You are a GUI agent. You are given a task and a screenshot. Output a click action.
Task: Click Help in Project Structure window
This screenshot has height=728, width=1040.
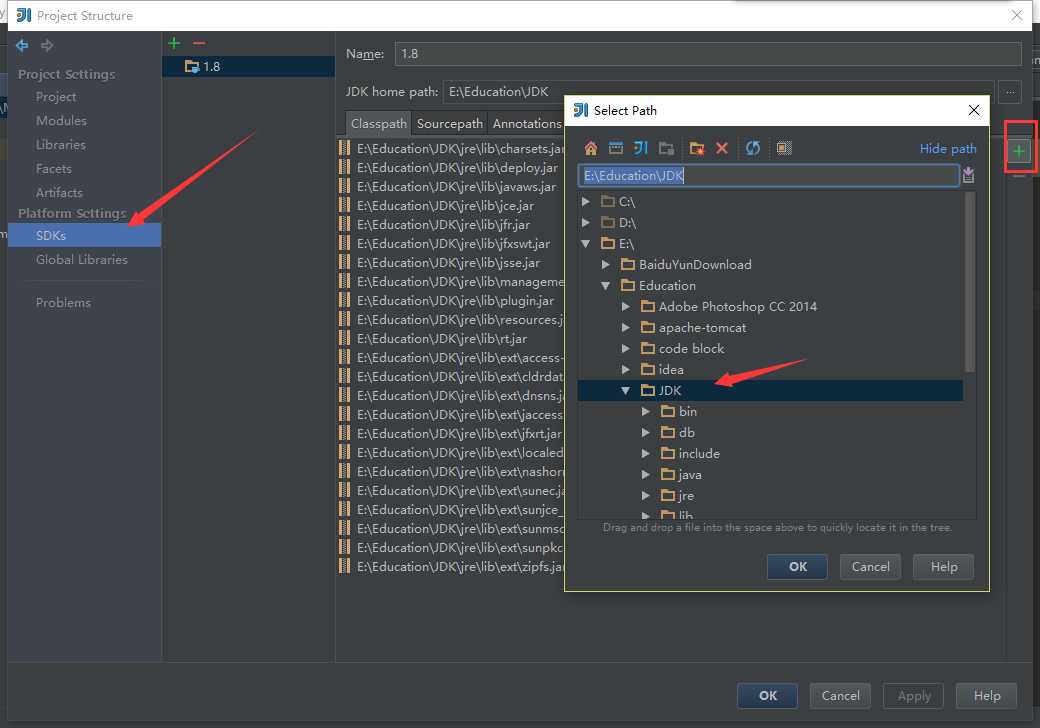click(986, 696)
